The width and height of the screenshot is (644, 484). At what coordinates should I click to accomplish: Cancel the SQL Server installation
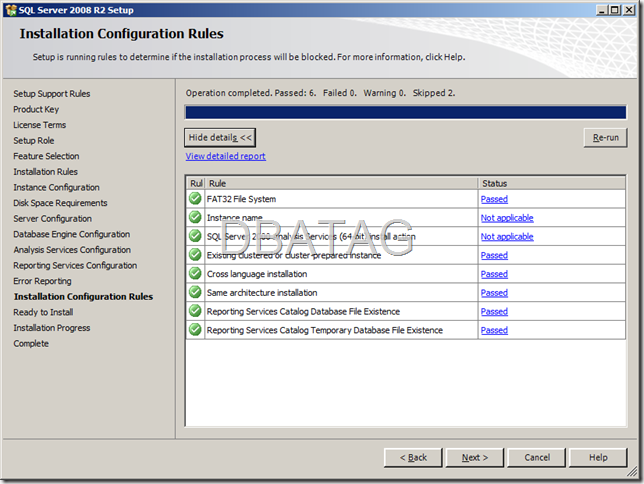[537, 457]
